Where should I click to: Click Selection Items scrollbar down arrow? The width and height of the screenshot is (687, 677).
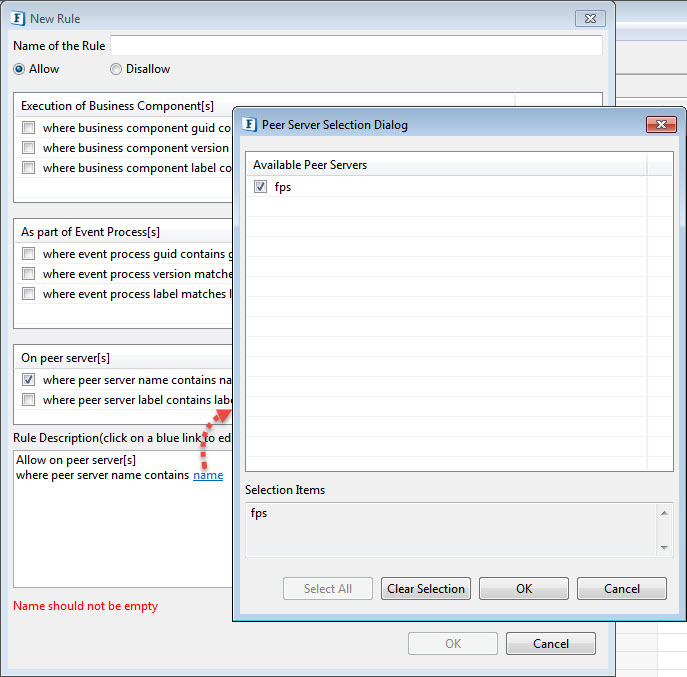pos(664,547)
